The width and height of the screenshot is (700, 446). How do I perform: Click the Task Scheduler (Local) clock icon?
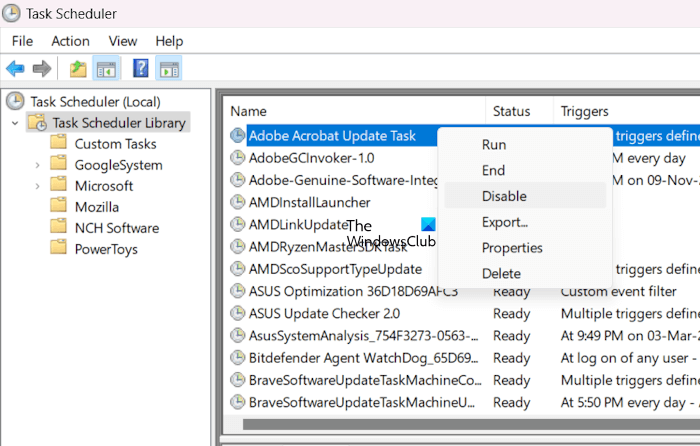click(x=15, y=101)
